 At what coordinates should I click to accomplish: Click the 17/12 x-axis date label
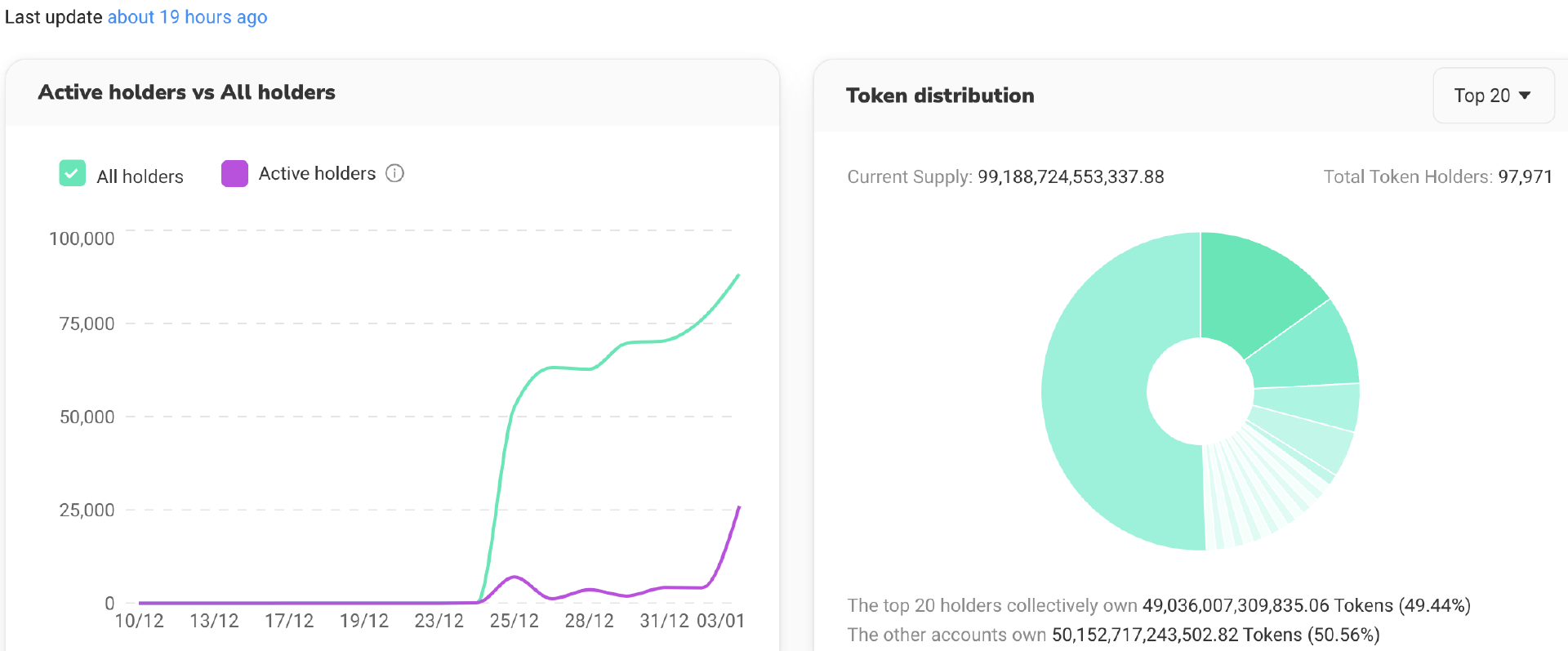click(x=289, y=621)
